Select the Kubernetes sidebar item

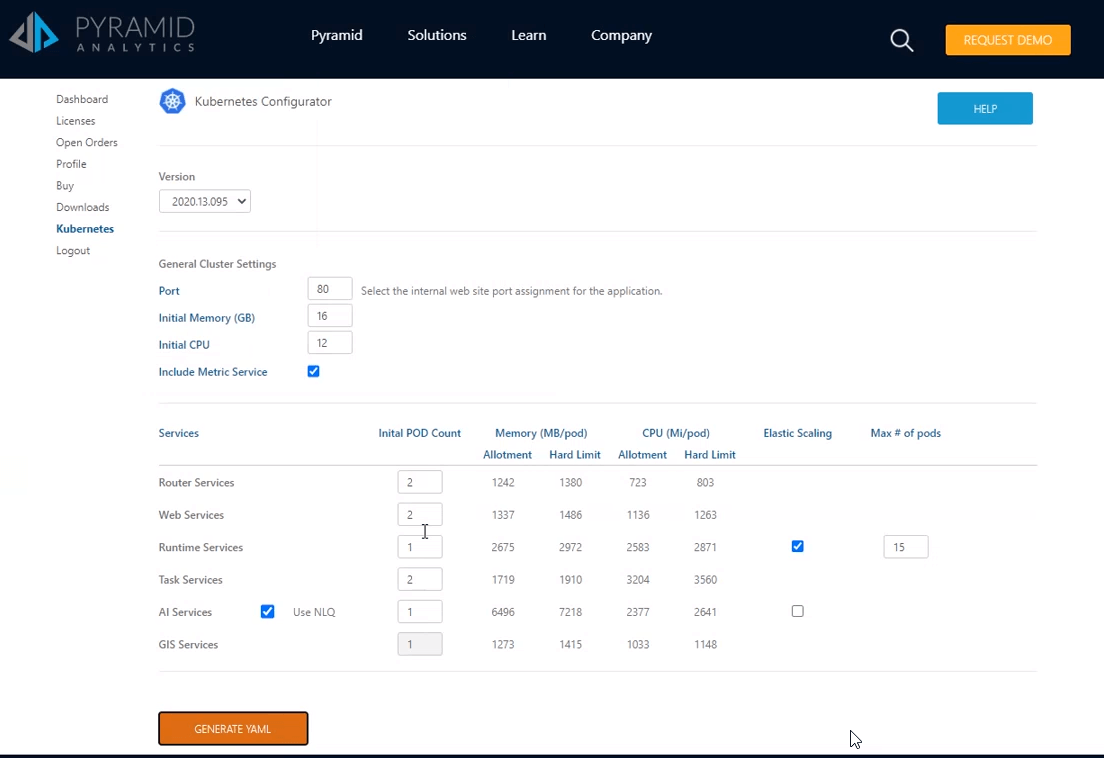pos(85,229)
